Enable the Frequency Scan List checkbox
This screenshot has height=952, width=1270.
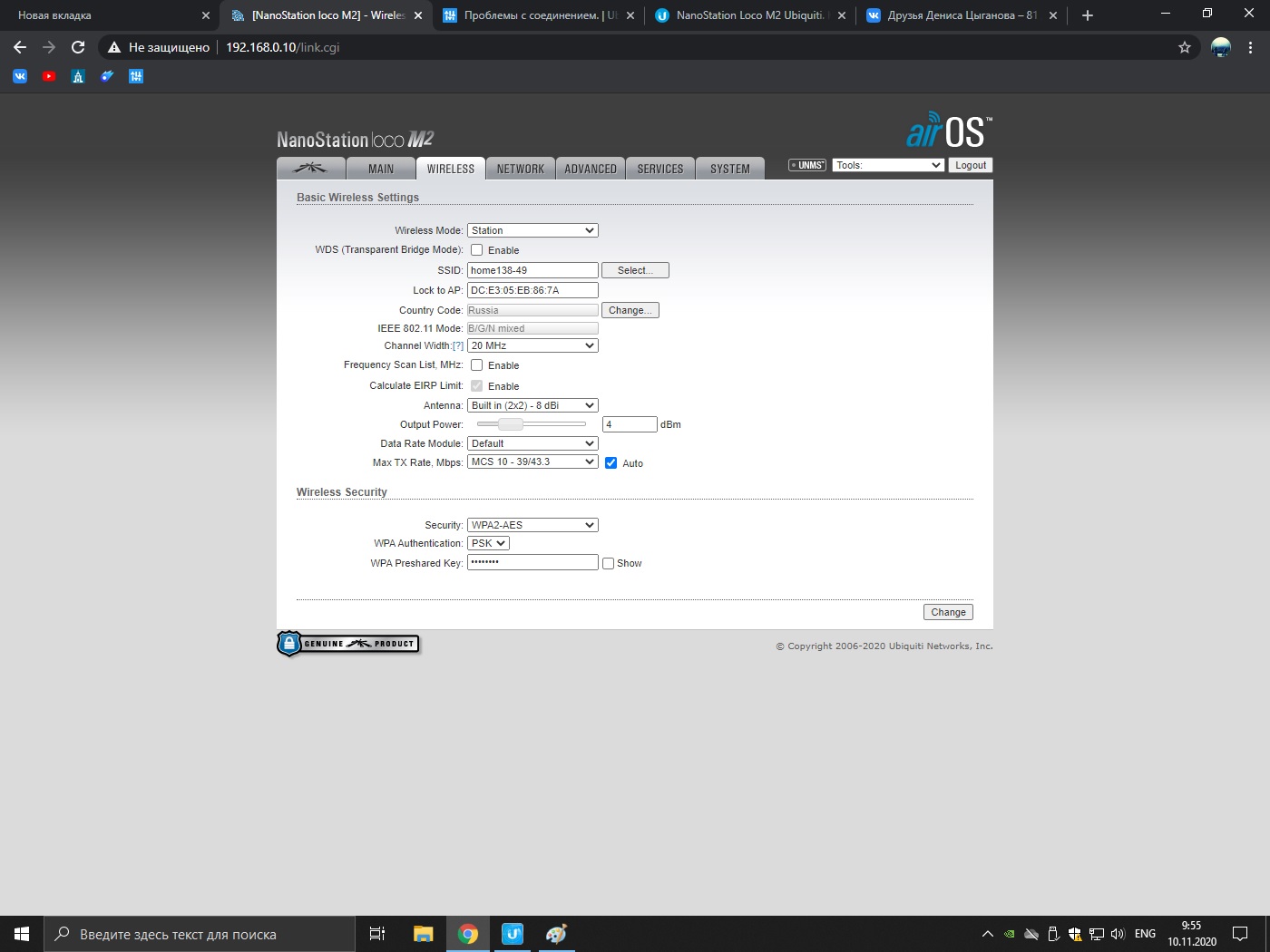pos(476,365)
